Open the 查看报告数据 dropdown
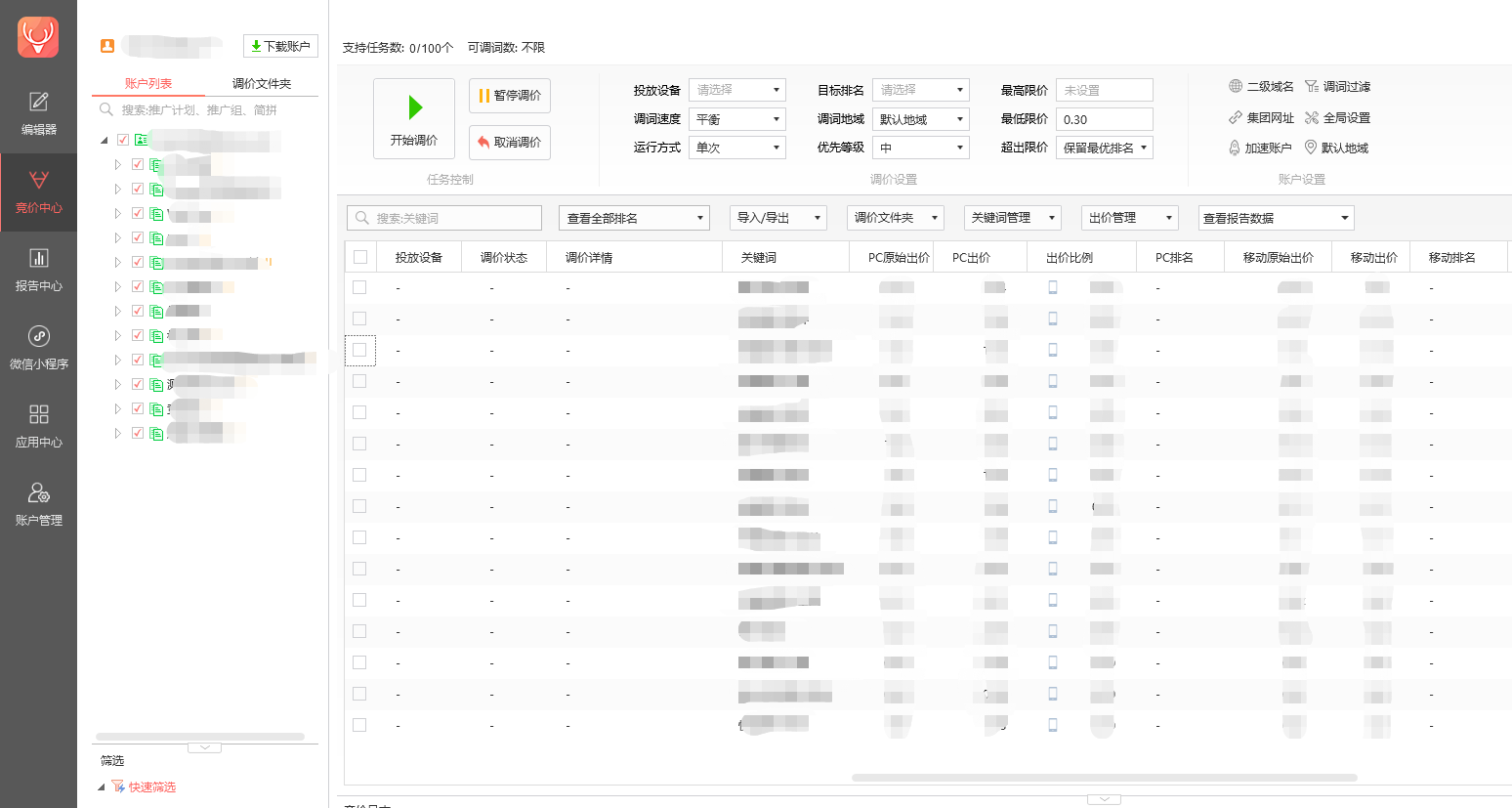This screenshot has width=1512, height=808. (1277, 218)
